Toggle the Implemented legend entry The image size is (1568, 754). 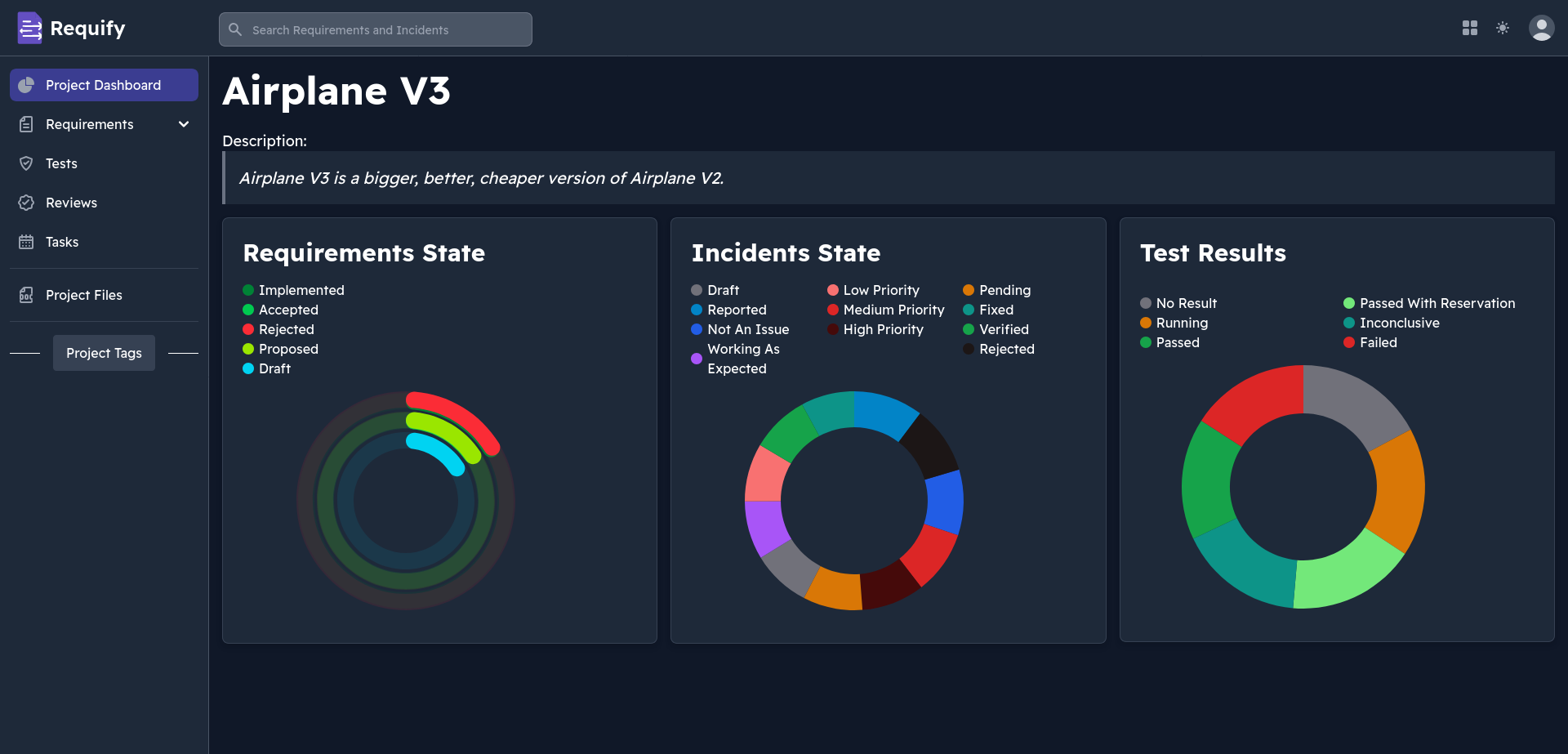point(301,290)
